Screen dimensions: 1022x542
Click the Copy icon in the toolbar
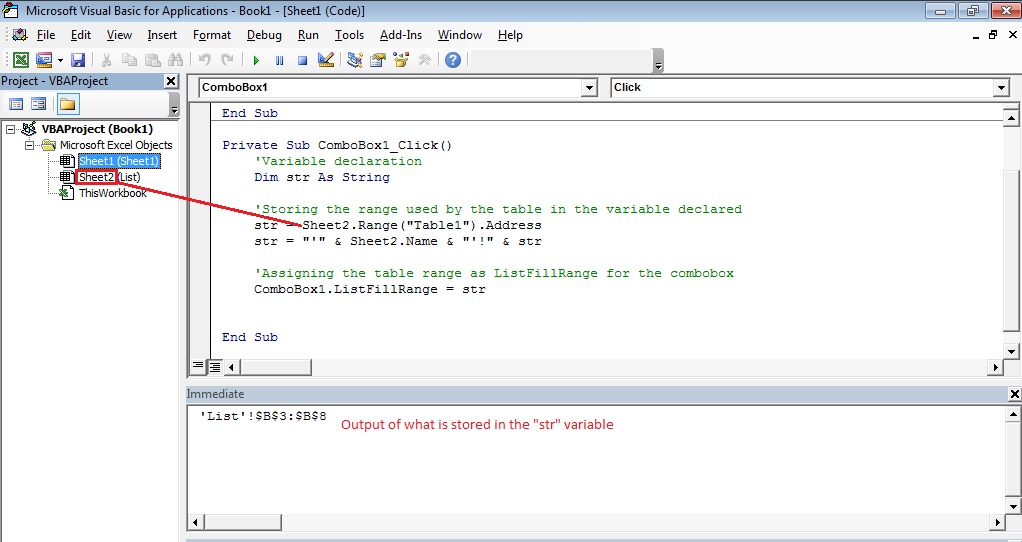pos(130,60)
